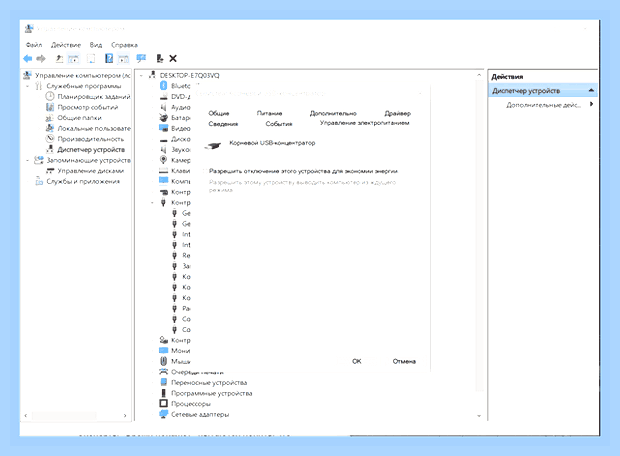Click the Просмотр событий icon in left tree

(x=50, y=107)
